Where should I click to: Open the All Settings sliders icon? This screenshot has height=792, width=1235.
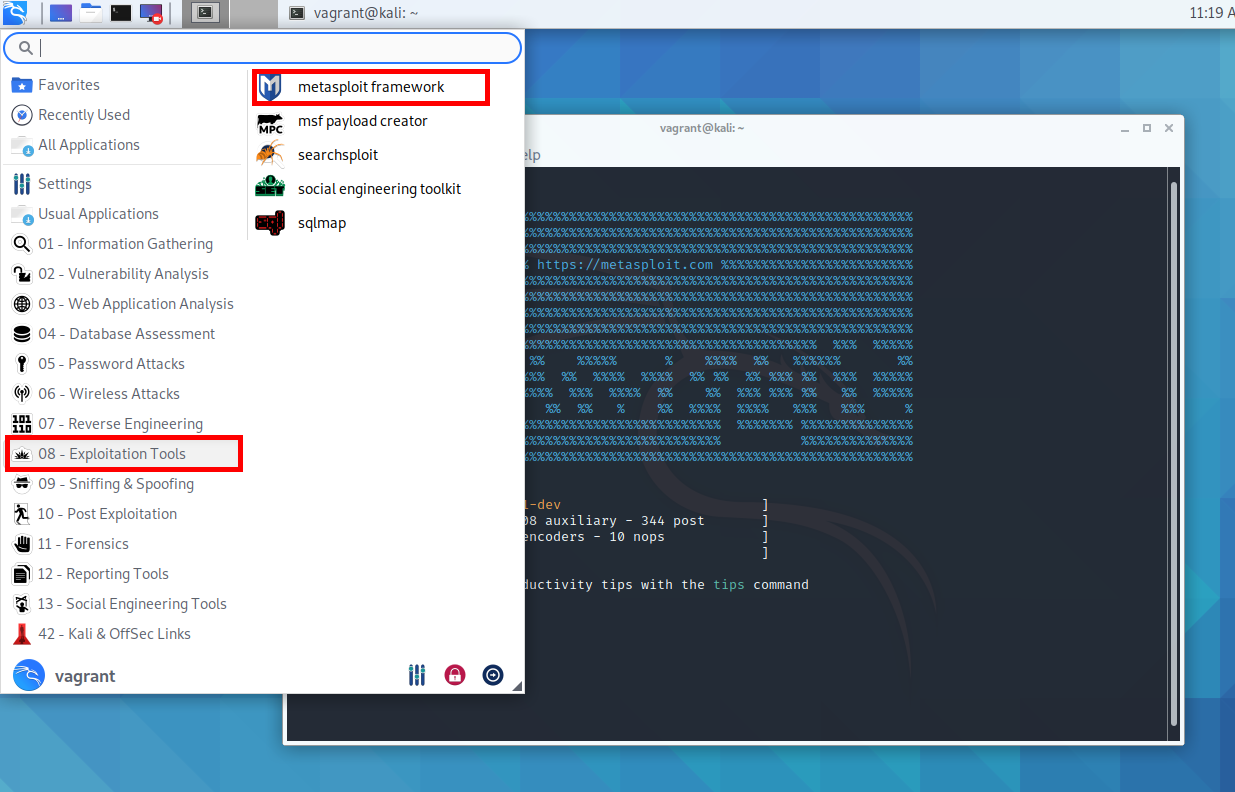tap(417, 675)
